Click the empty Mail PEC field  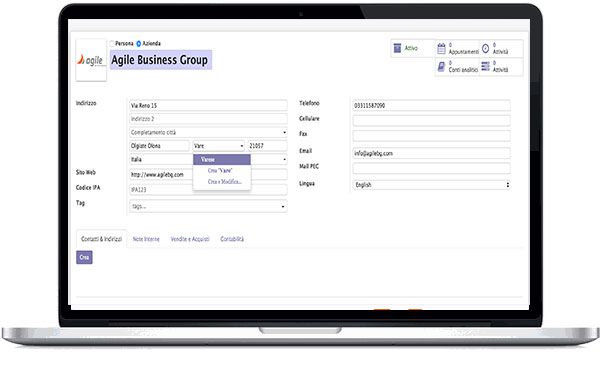[431, 168]
